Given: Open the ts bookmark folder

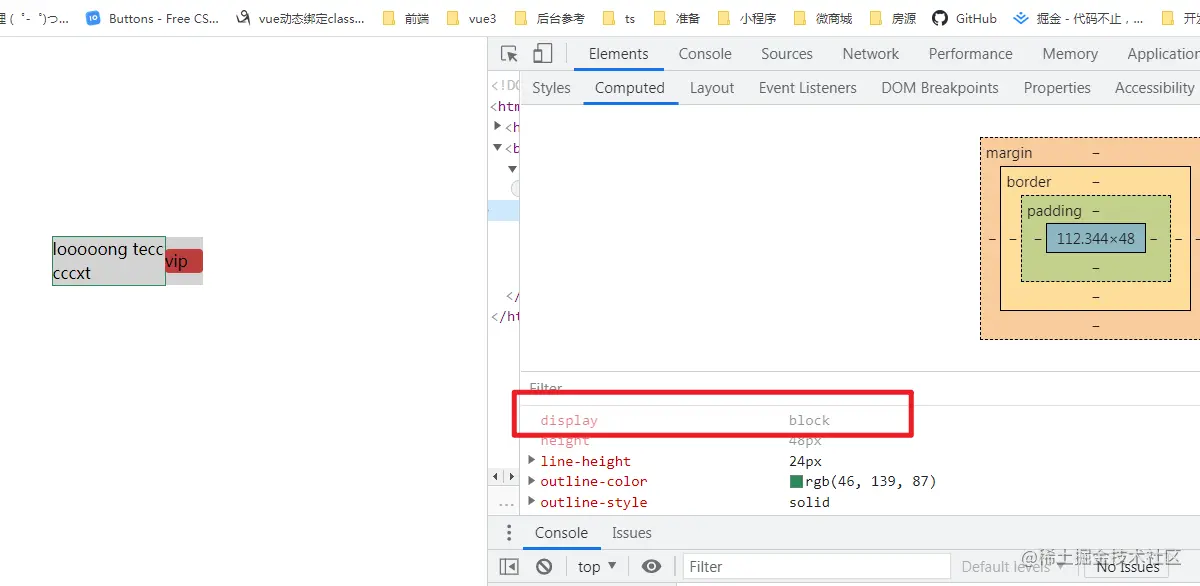Looking at the screenshot, I should pyautogui.click(x=619, y=18).
